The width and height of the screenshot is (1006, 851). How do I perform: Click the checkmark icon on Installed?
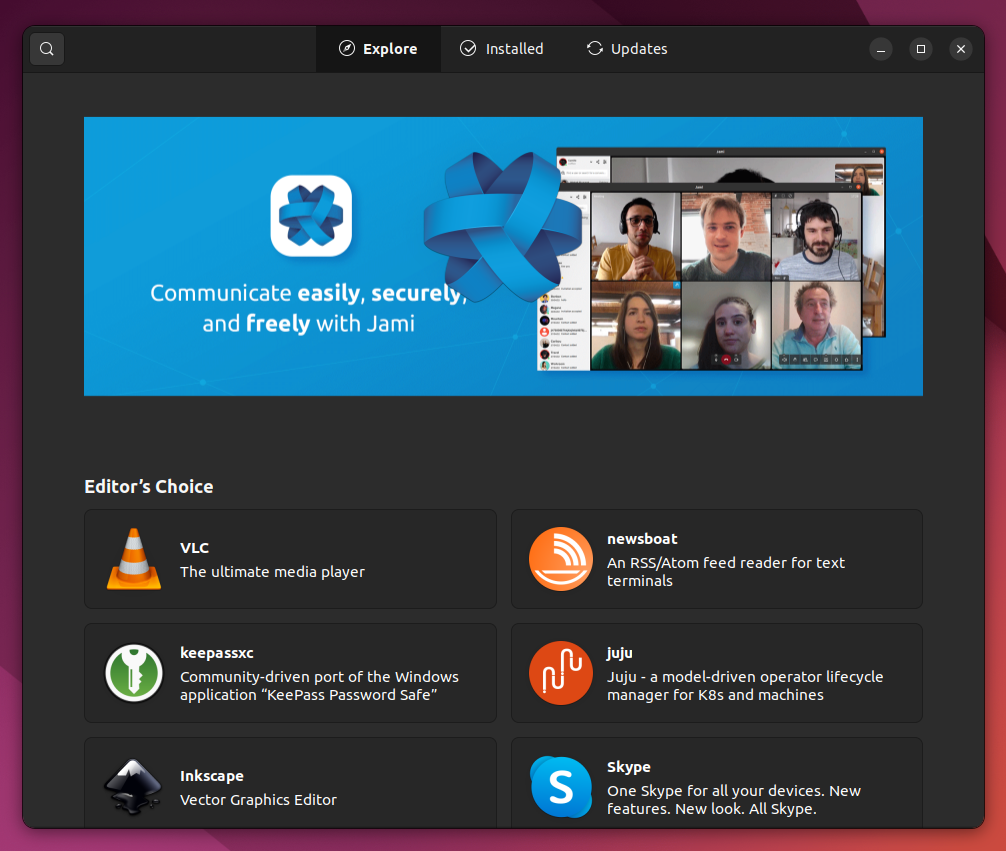tap(468, 49)
